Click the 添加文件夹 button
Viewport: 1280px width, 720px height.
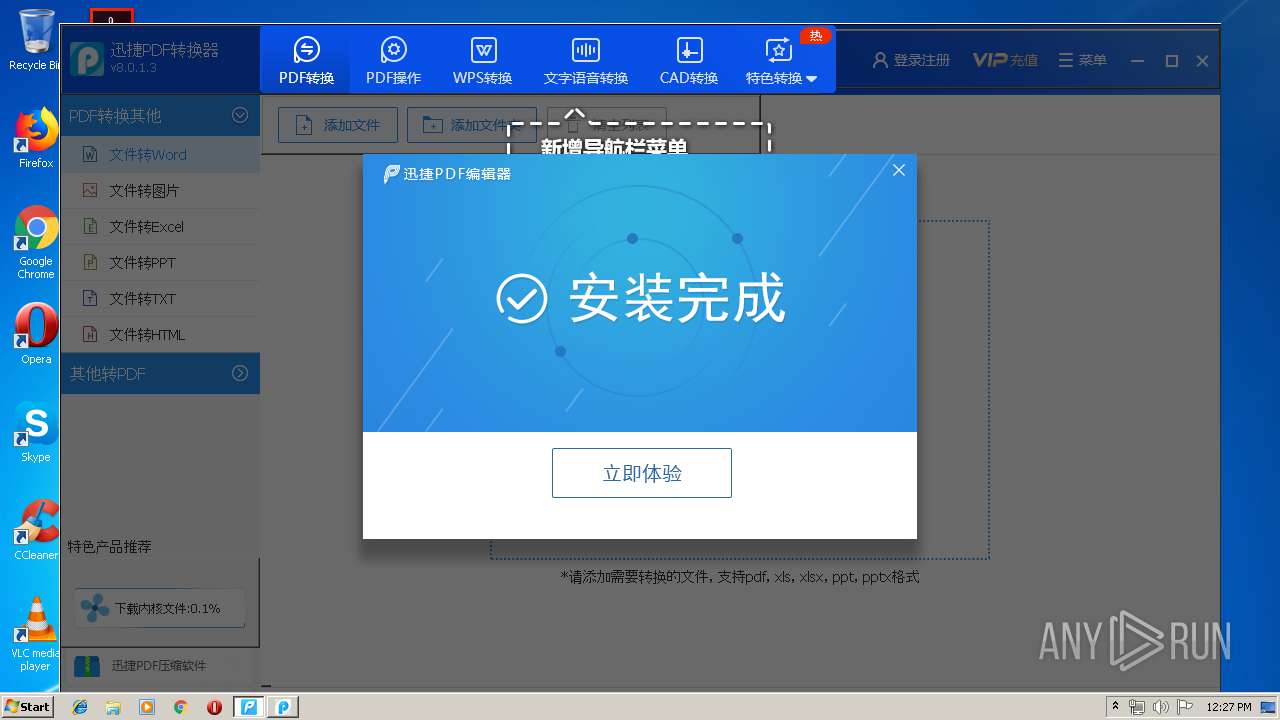[x=471, y=125]
